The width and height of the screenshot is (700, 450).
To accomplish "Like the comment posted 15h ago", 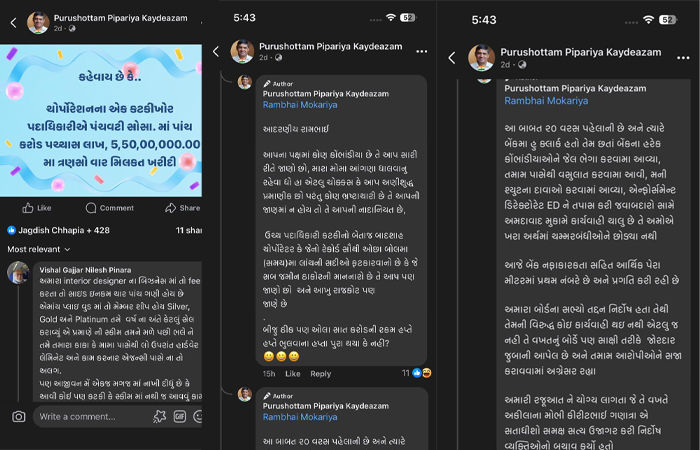I will [292, 374].
